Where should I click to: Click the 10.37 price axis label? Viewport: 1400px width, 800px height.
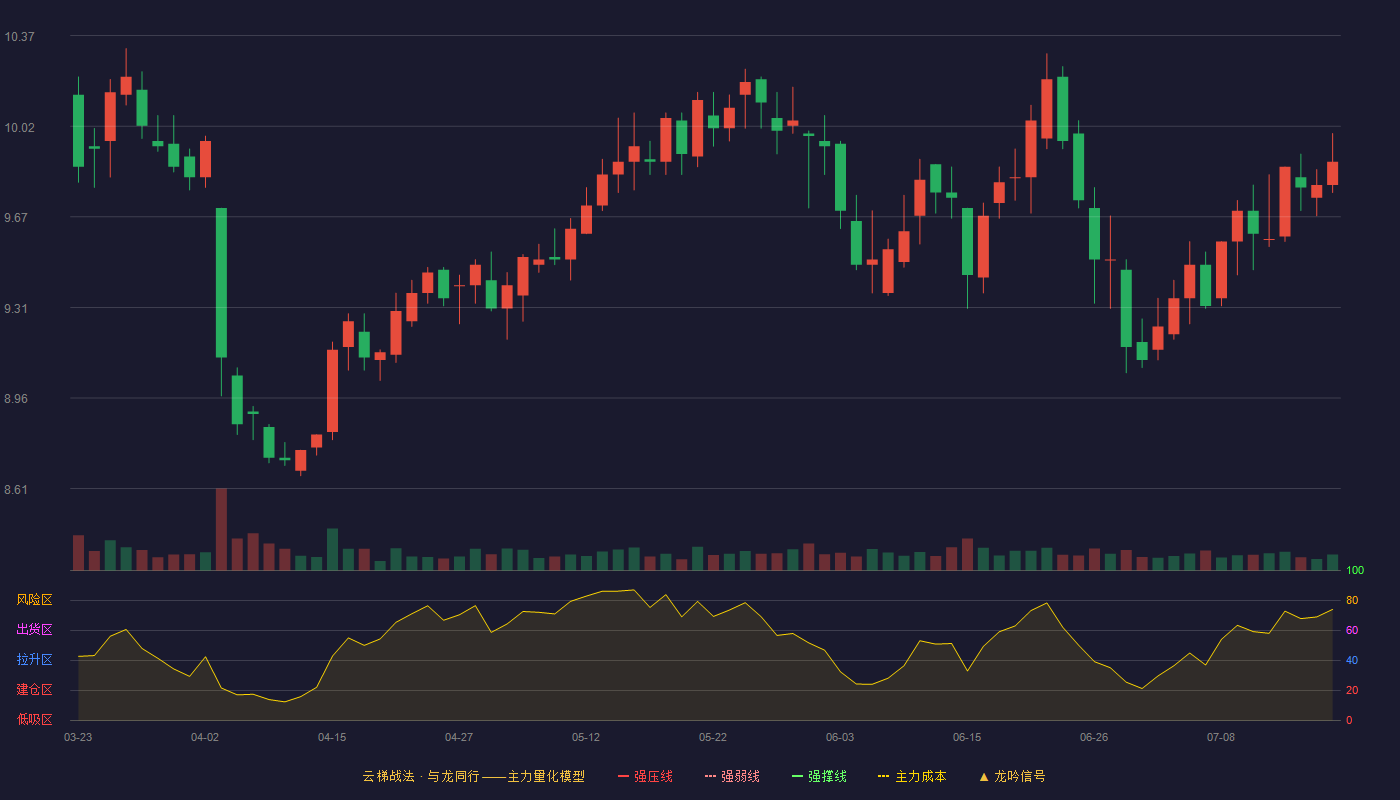coord(19,37)
